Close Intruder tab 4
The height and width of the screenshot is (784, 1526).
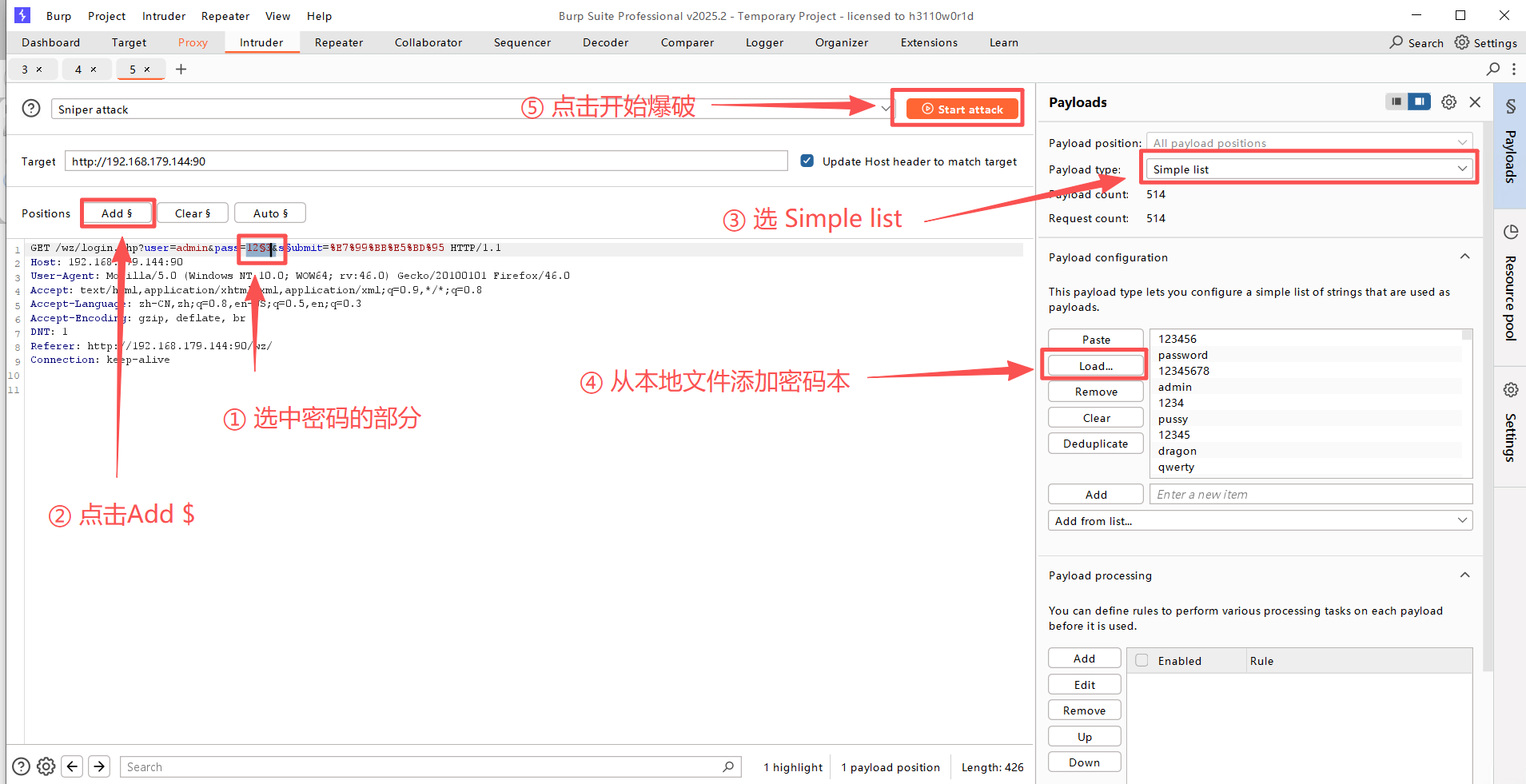click(94, 70)
